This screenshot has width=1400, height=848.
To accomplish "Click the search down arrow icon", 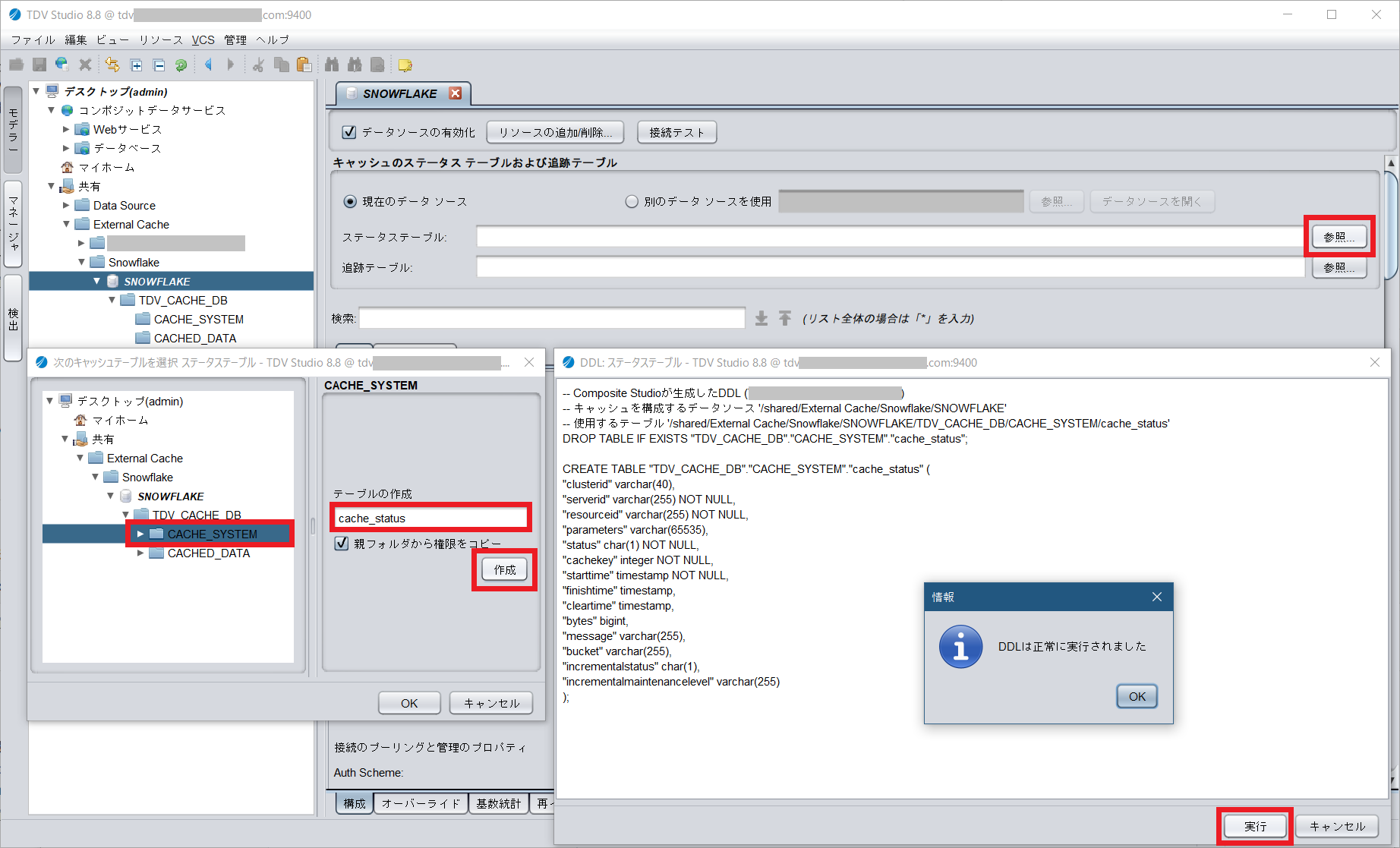I will pos(761,318).
